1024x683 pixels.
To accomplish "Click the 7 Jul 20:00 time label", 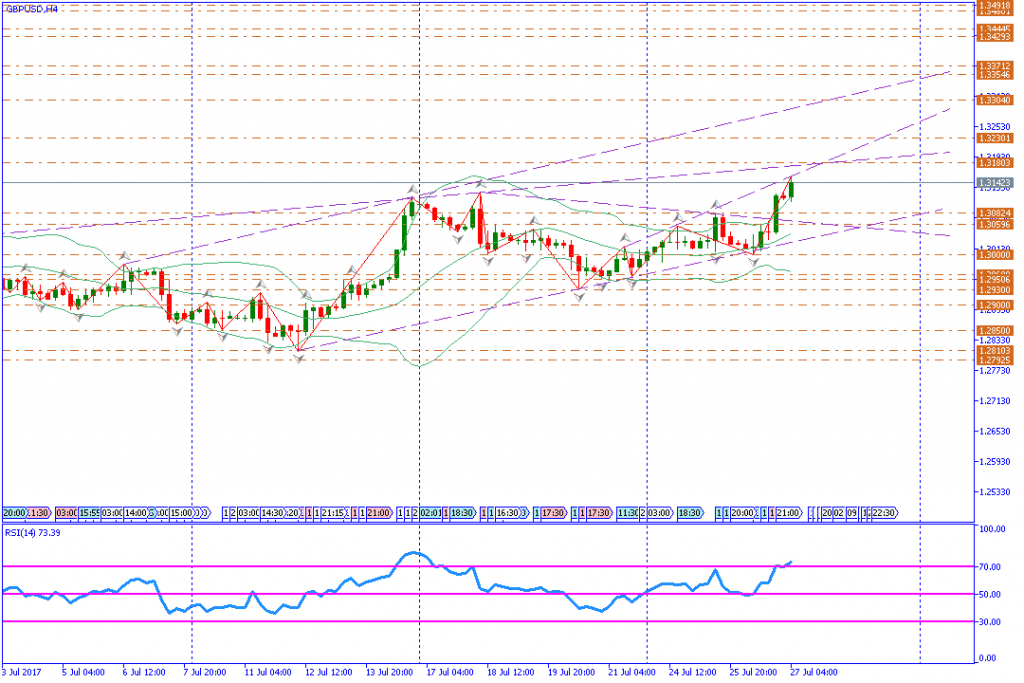I will coord(204,673).
